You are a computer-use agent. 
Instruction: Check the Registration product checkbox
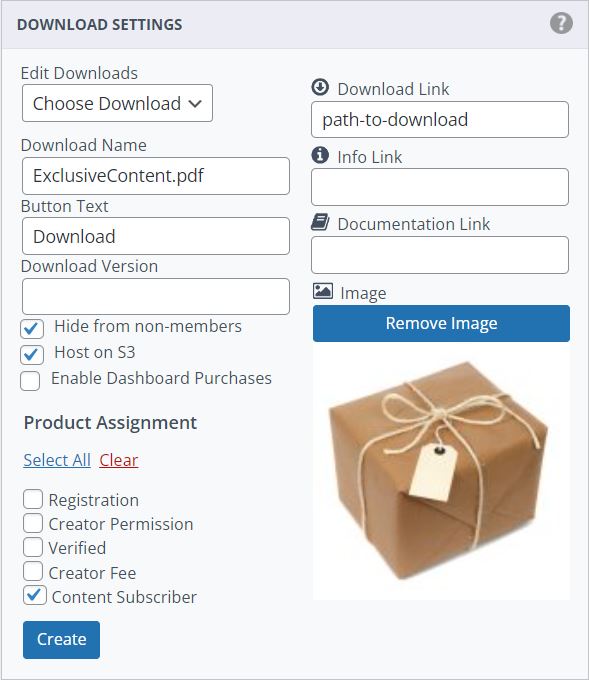33,499
